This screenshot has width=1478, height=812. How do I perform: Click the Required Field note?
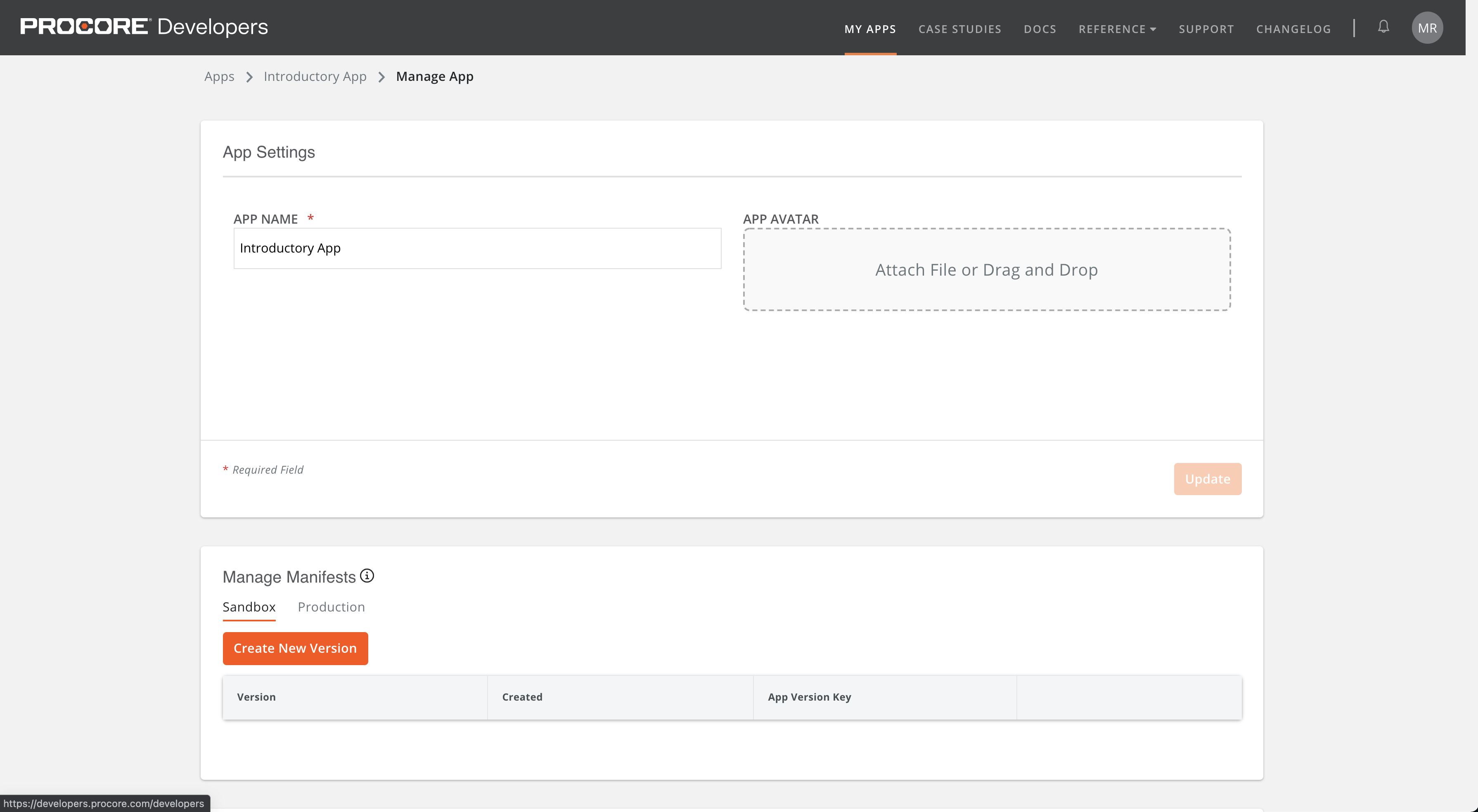tap(263, 470)
